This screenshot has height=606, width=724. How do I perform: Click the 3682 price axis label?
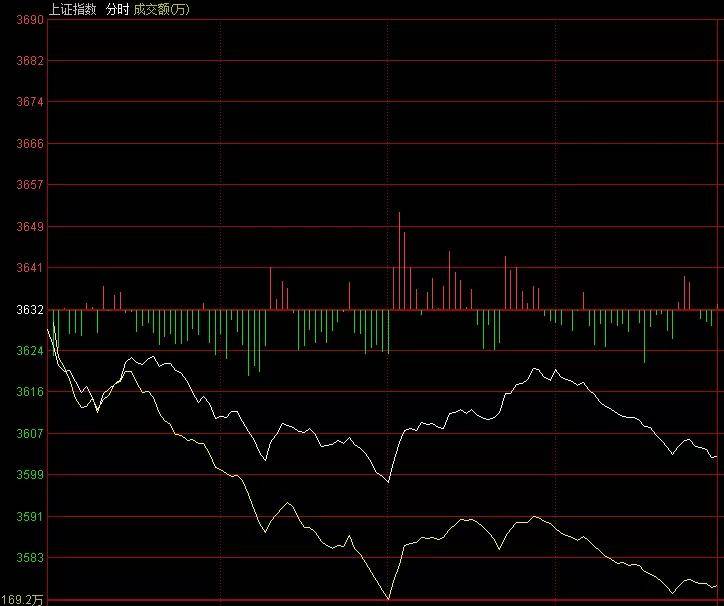(30, 61)
